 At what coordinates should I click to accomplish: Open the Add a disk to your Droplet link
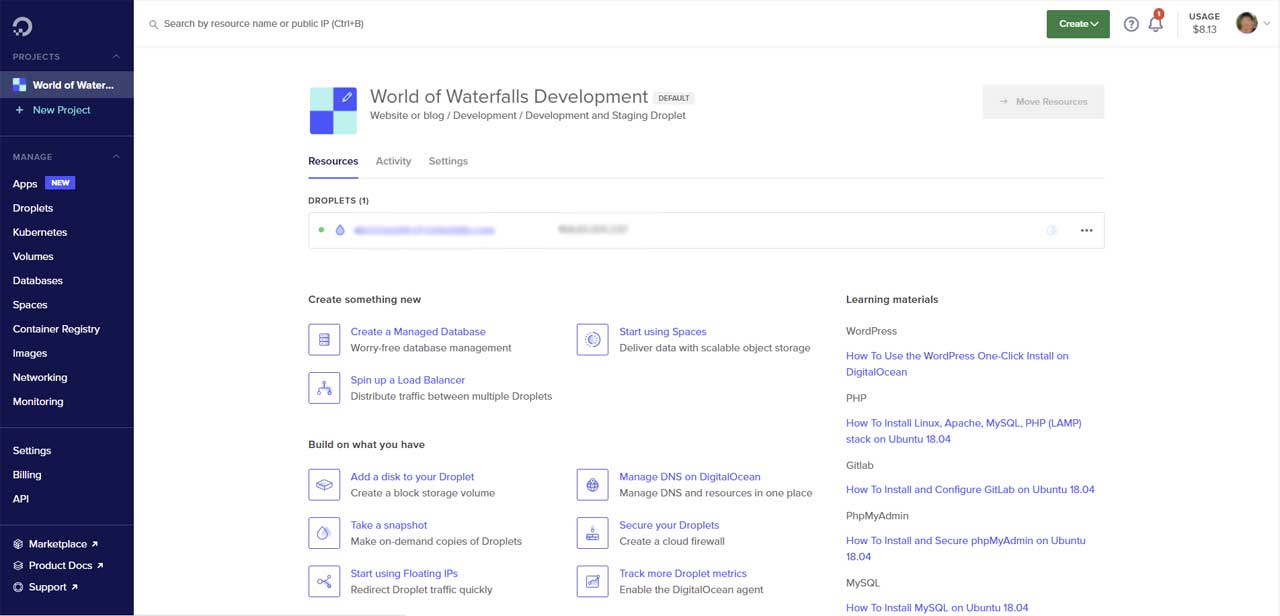coord(412,477)
